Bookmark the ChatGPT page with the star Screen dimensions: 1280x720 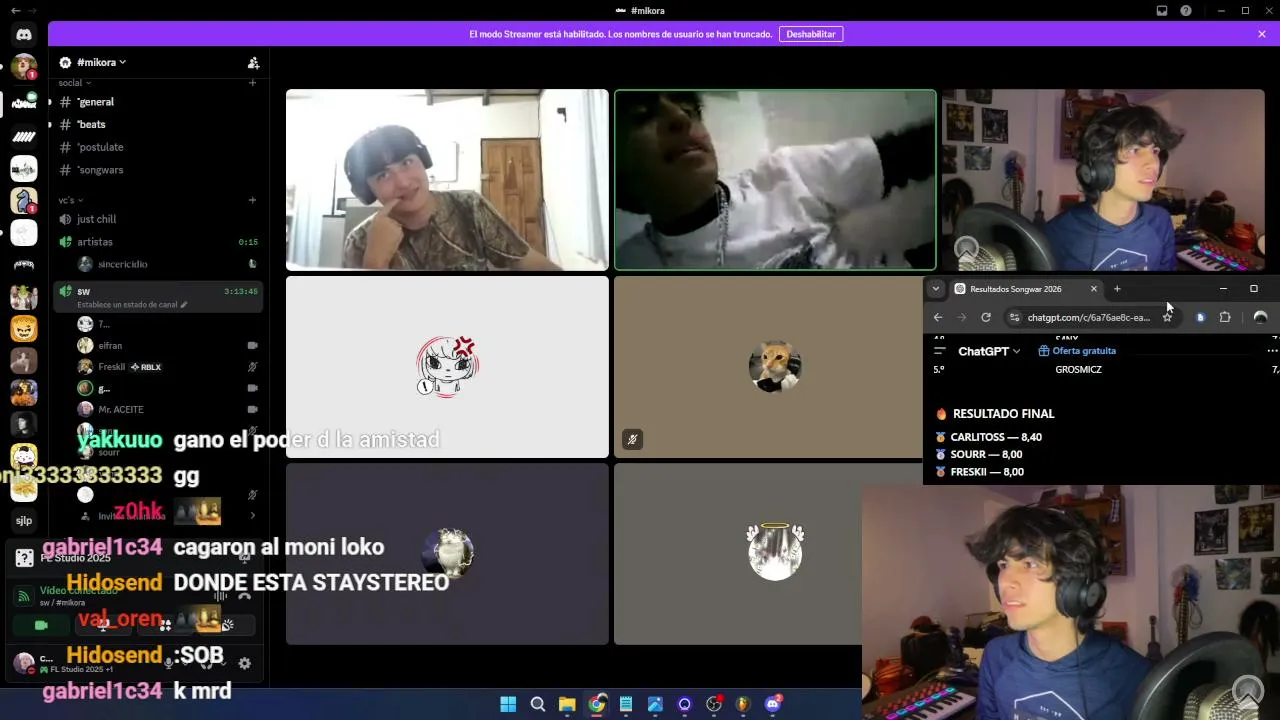[x=1167, y=317]
